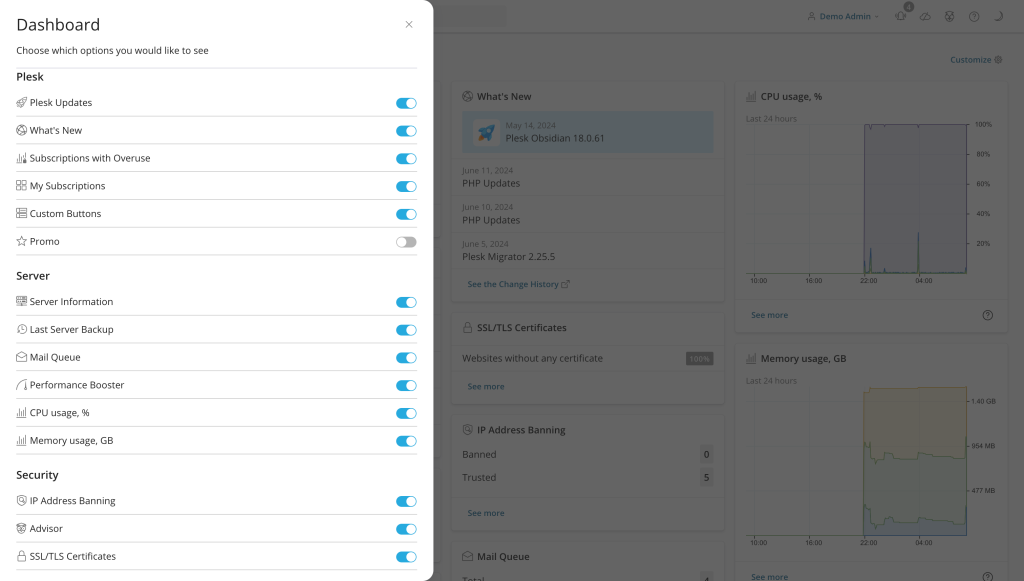Click IP Address Banning shield icon in panel

point(22,501)
